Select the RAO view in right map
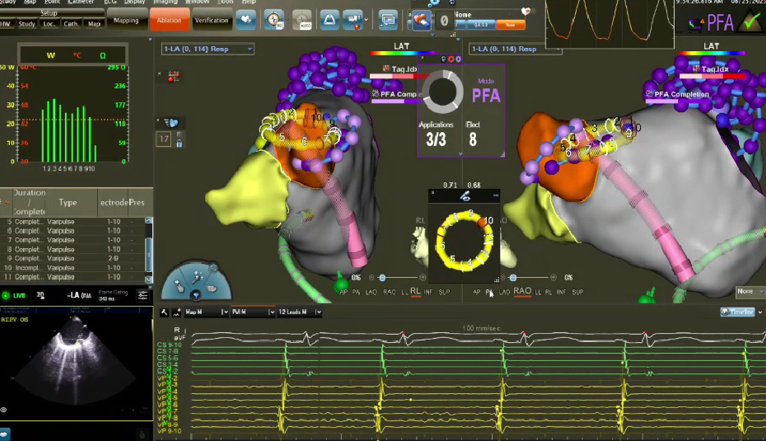766x441 pixels. click(x=523, y=292)
